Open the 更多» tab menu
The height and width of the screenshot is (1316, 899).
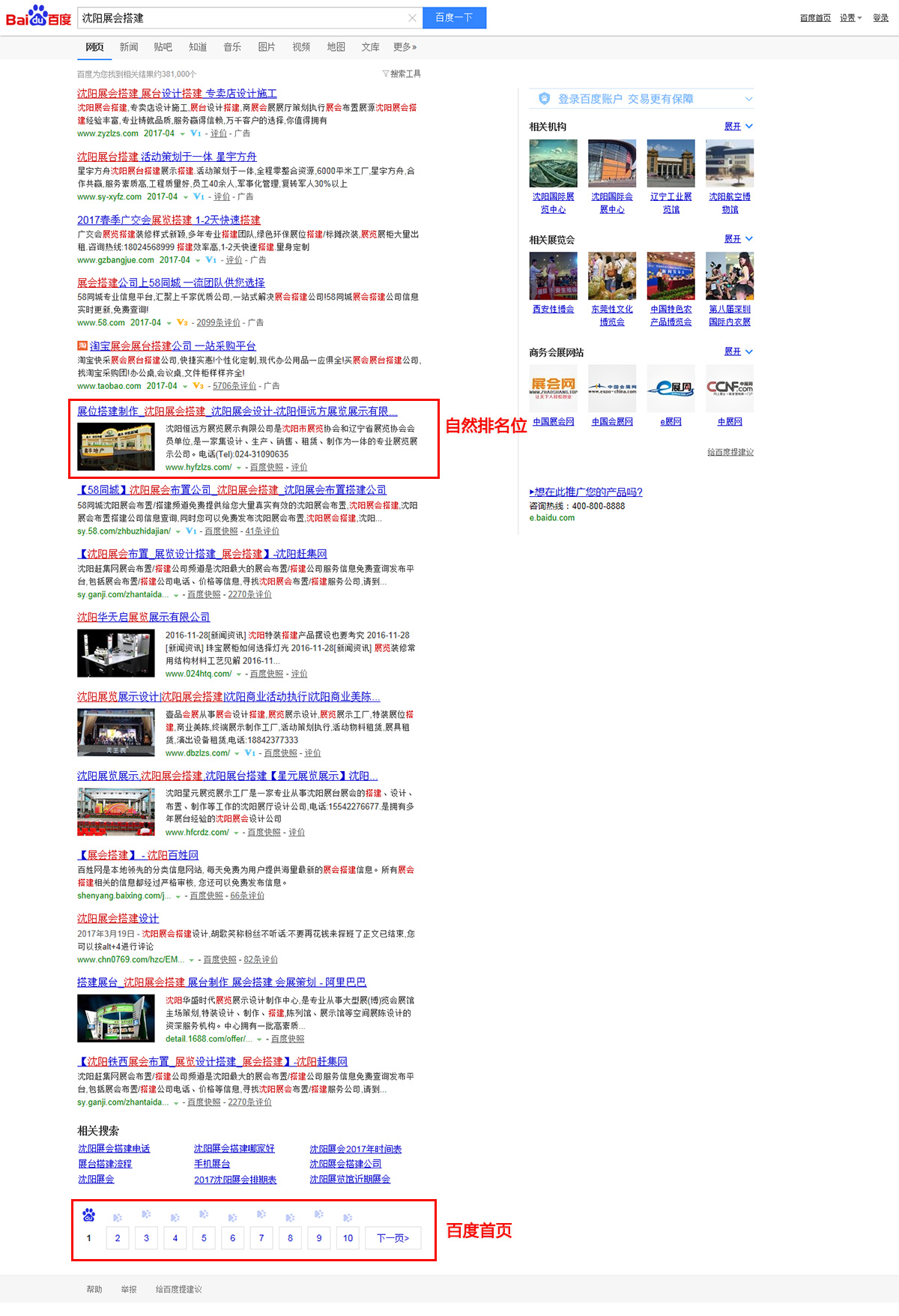(x=405, y=47)
